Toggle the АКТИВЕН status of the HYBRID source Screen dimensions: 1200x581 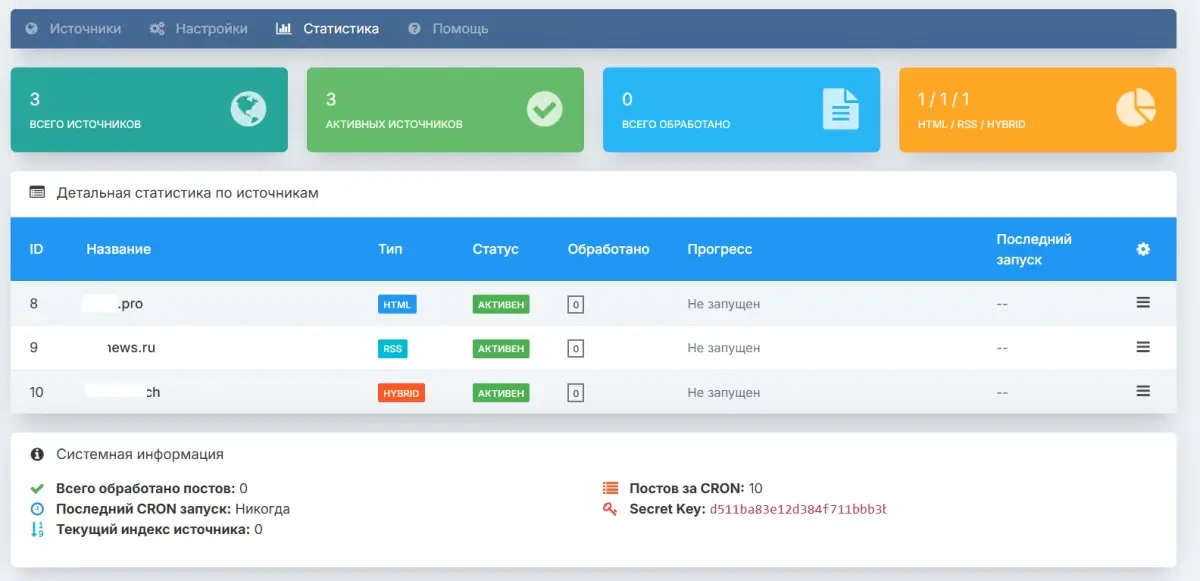pos(500,393)
